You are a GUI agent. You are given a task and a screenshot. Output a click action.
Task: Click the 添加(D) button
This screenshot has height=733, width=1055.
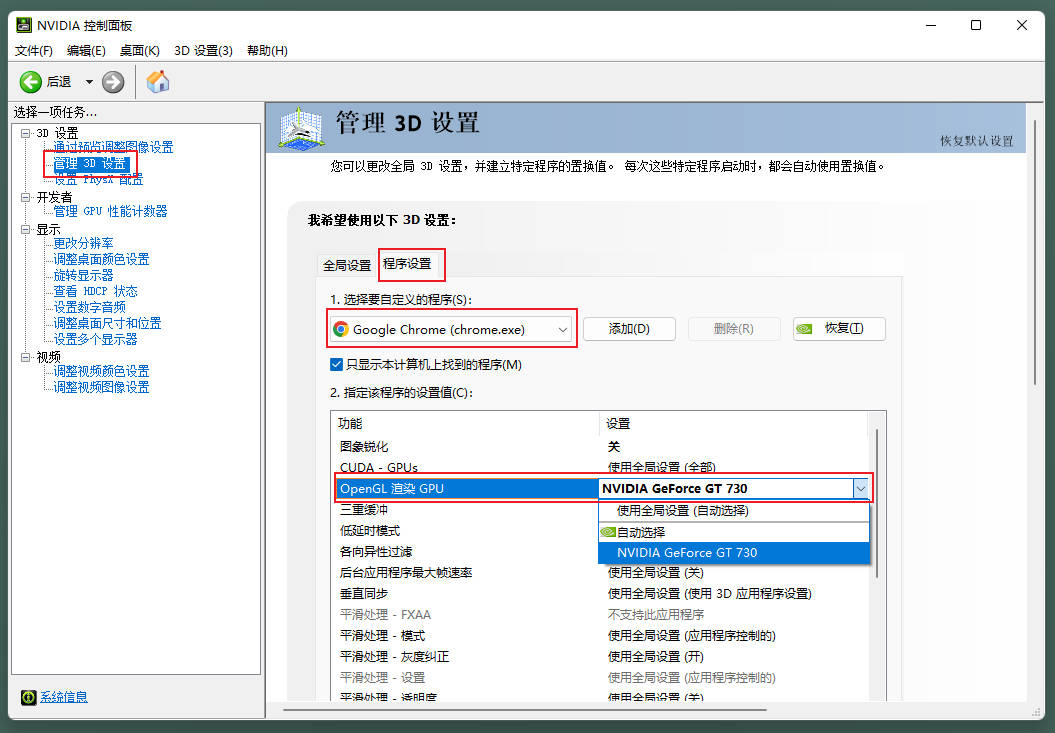coord(629,329)
